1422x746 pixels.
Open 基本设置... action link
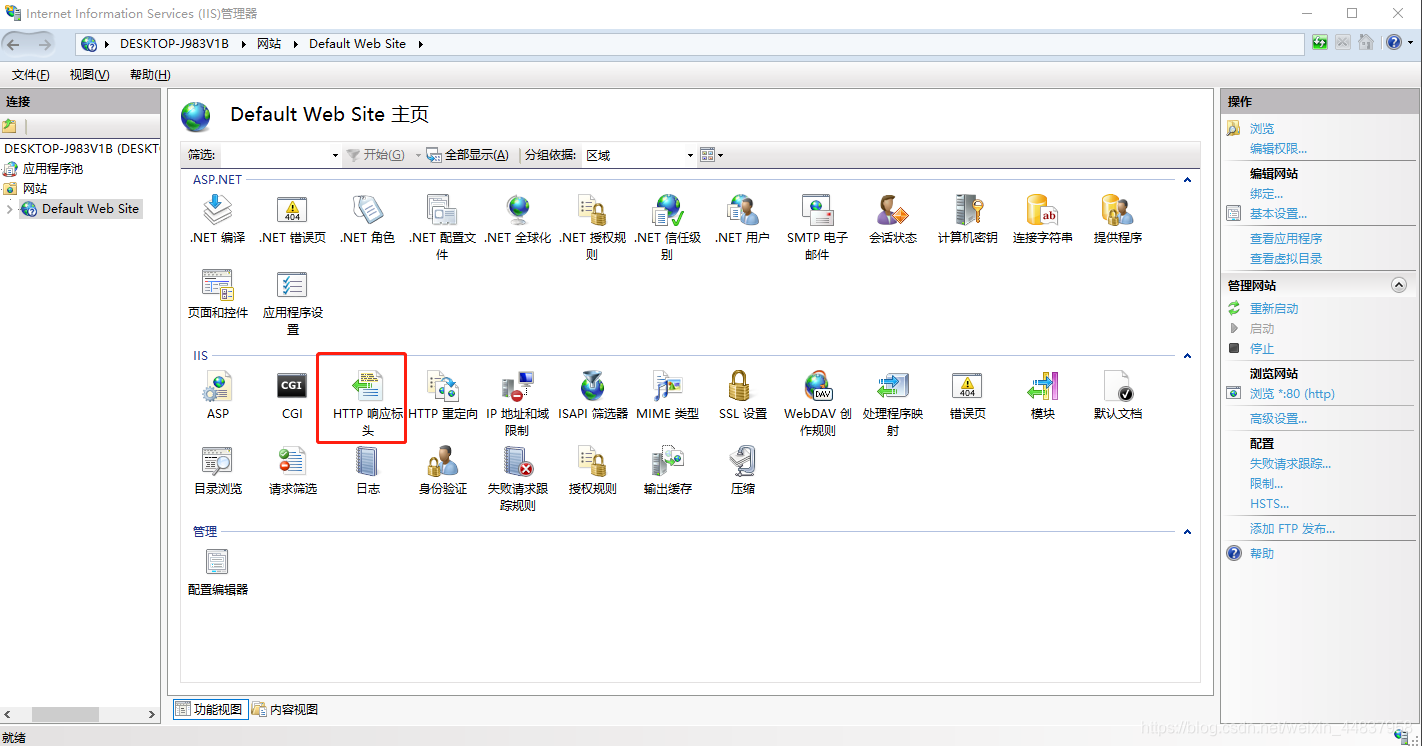click(1278, 214)
